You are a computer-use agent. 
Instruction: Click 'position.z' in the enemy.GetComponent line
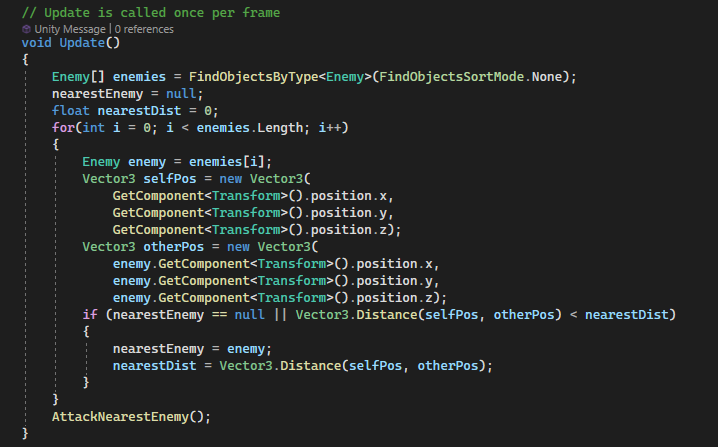(395, 298)
